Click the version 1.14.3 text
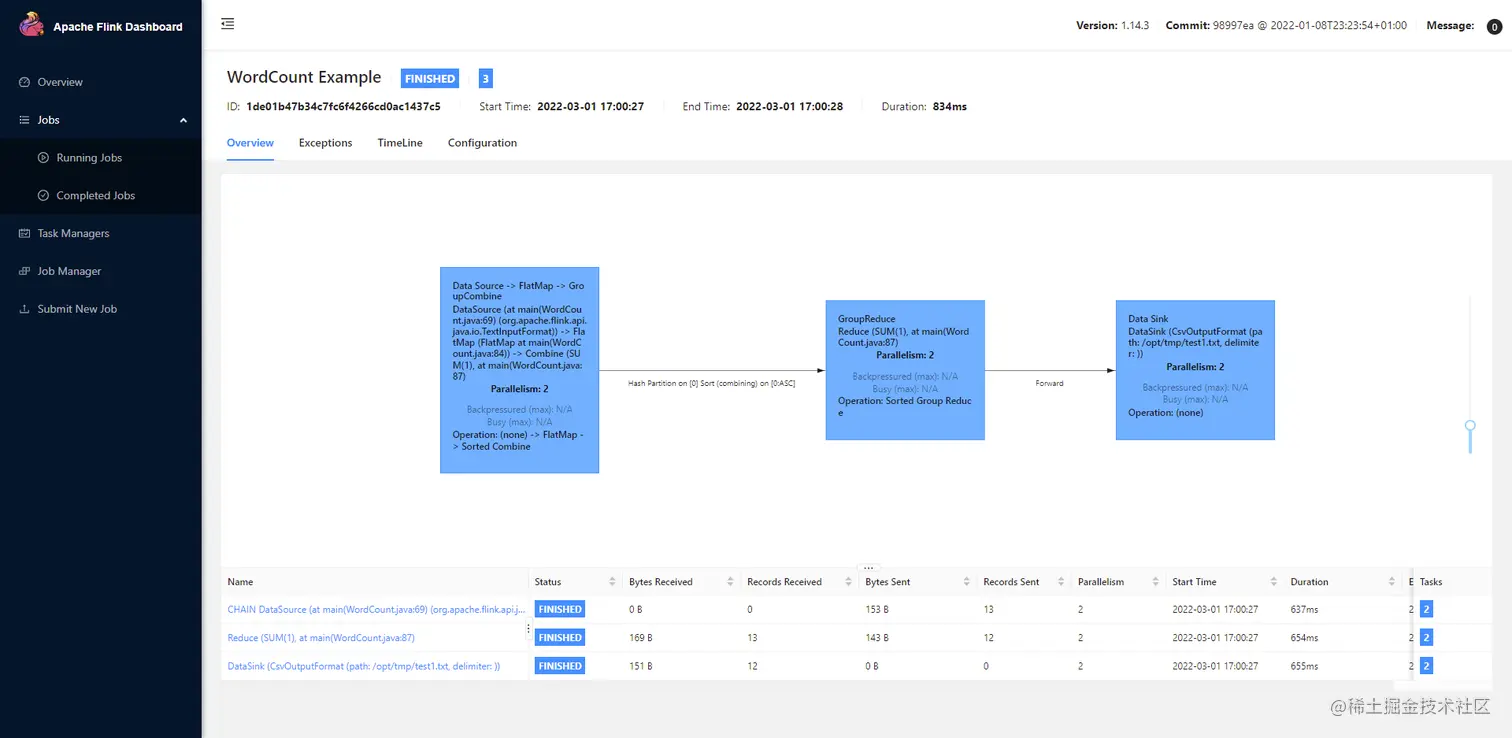1512x738 pixels. click(x=1135, y=25)
